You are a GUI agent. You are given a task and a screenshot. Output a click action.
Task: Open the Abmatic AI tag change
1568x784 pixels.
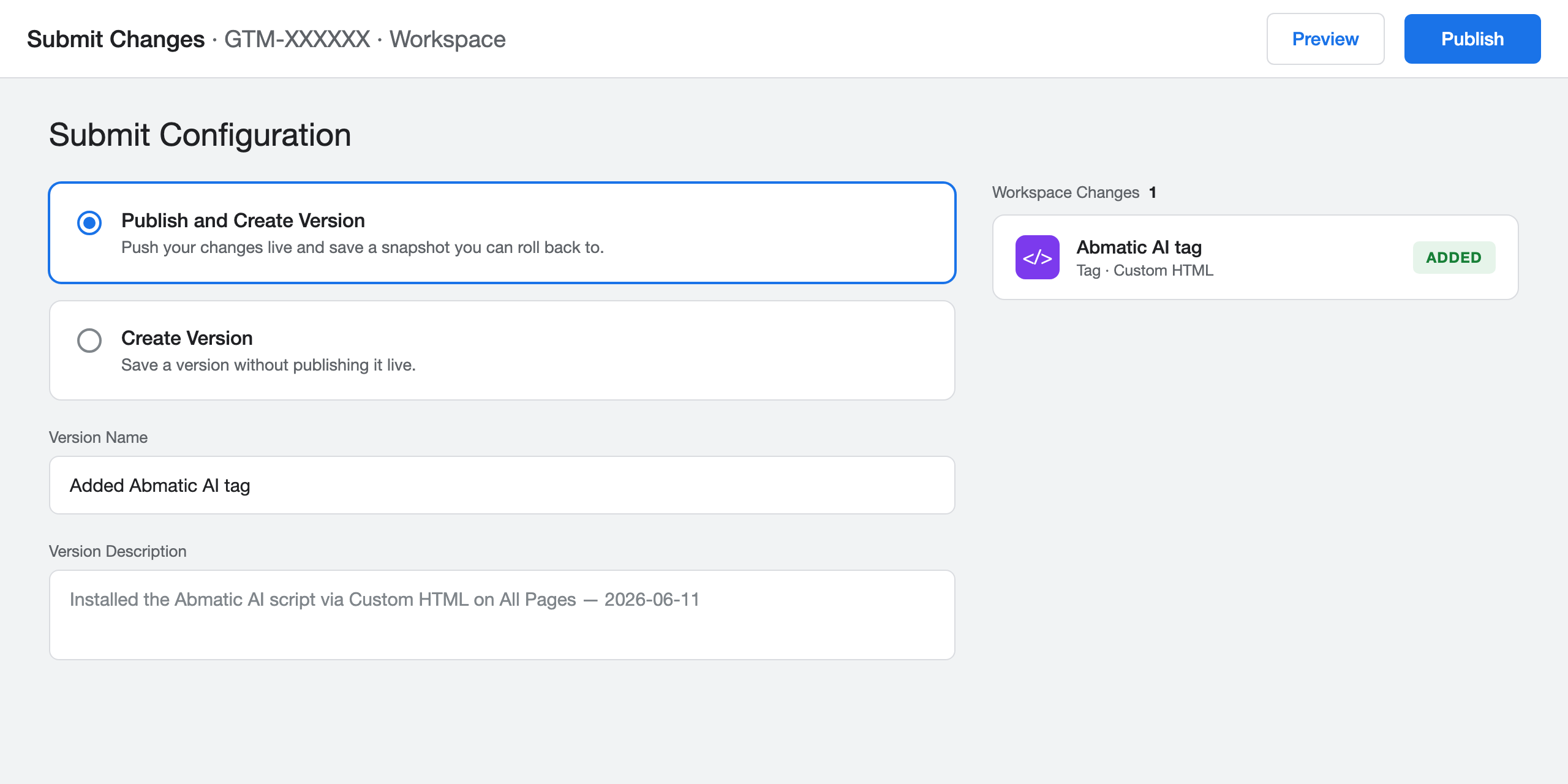click(x=1256, y=257)
